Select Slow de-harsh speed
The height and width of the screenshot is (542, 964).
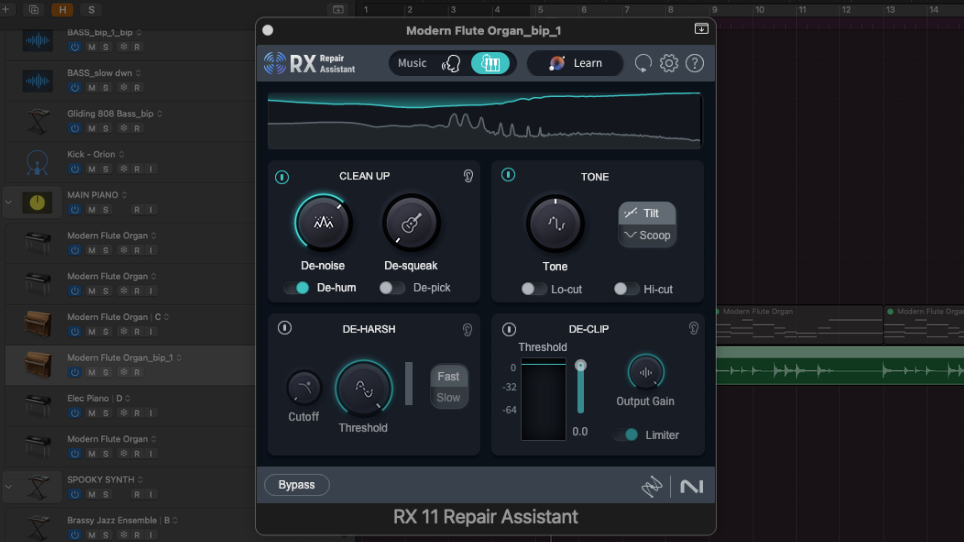coord(449,398)
